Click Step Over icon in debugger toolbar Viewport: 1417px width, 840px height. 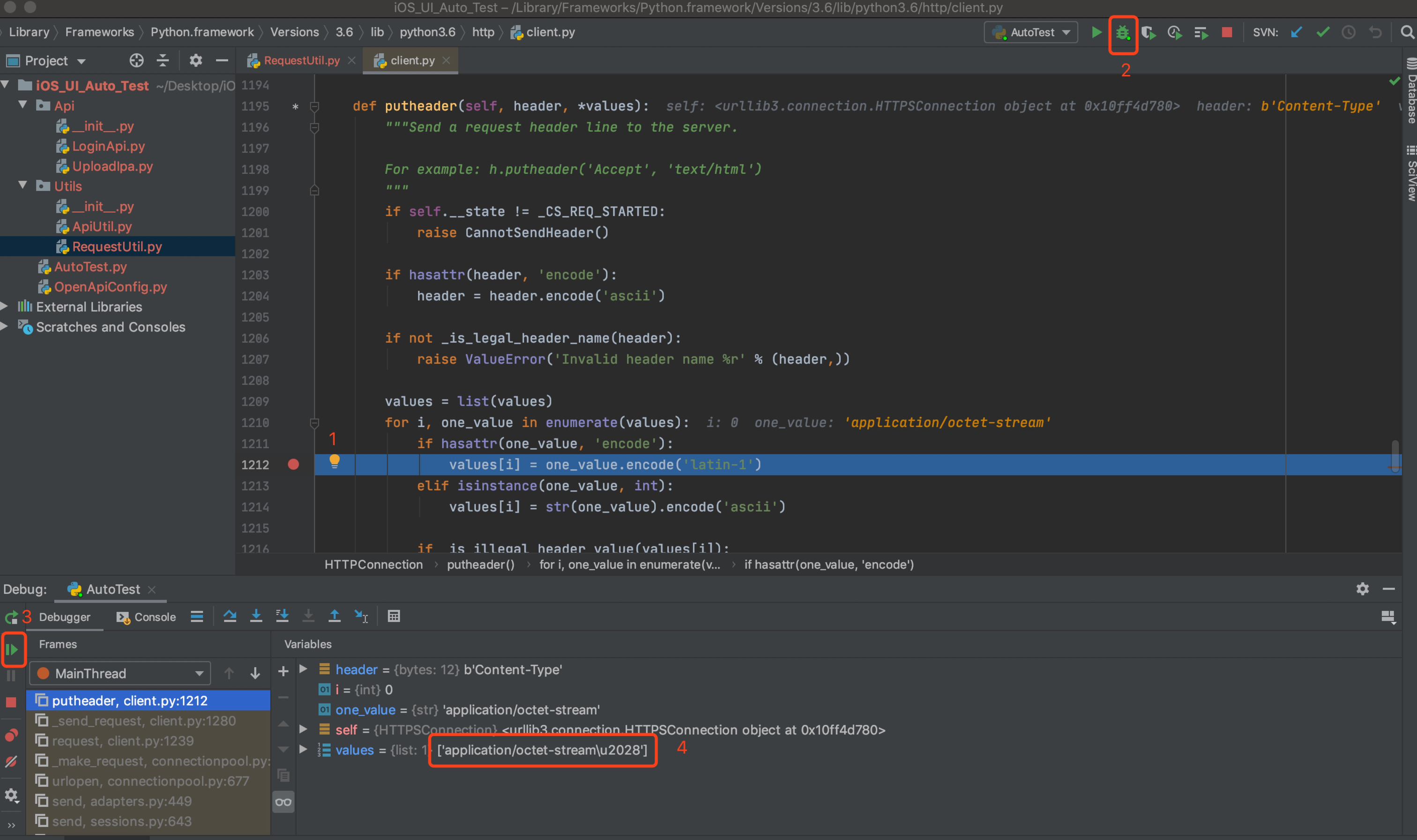click(x=230, y=617)
